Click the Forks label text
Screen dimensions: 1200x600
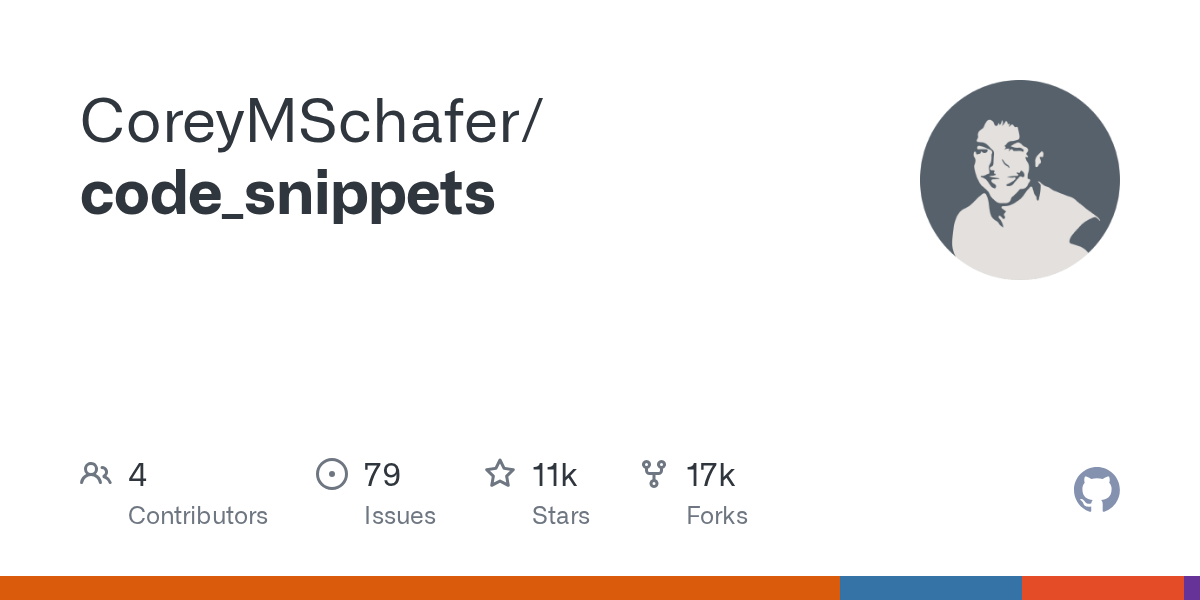point(717,516)
